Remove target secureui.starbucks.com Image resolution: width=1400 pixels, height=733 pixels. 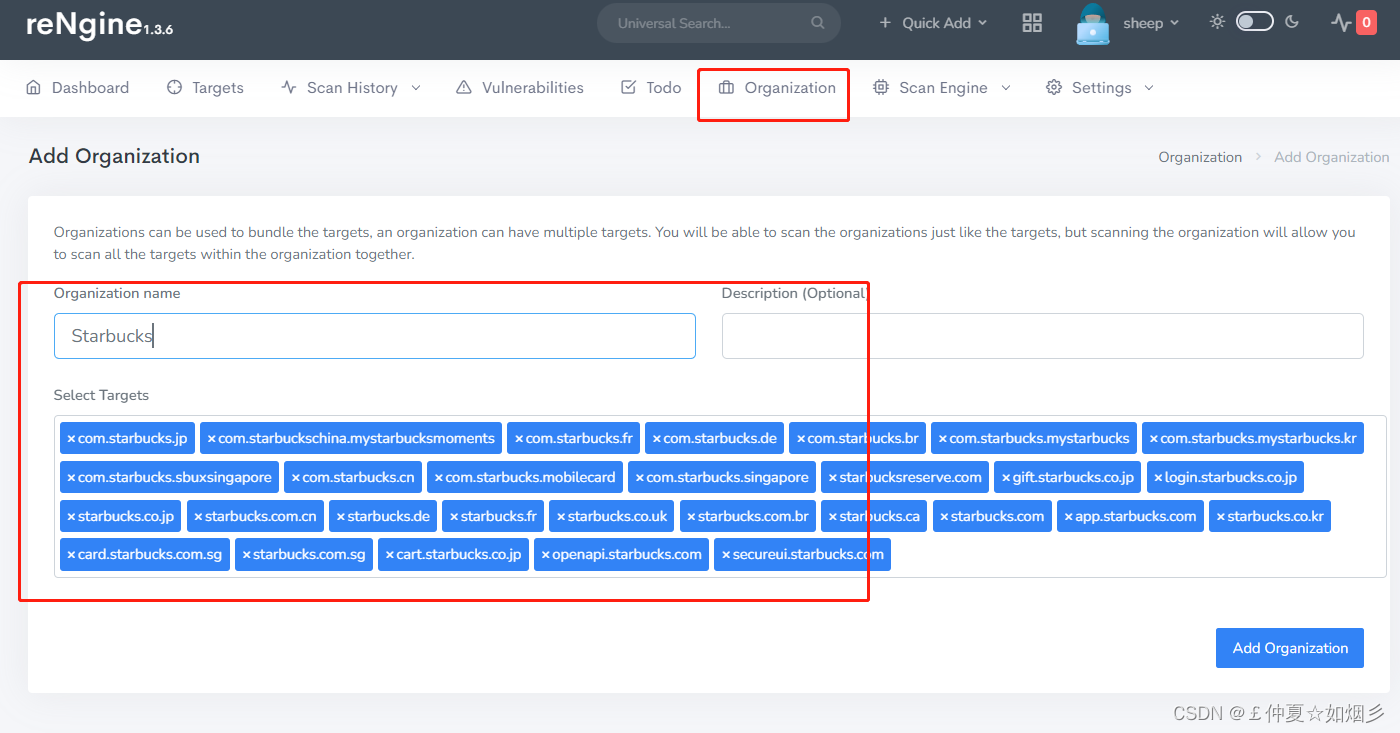point(726,554)
